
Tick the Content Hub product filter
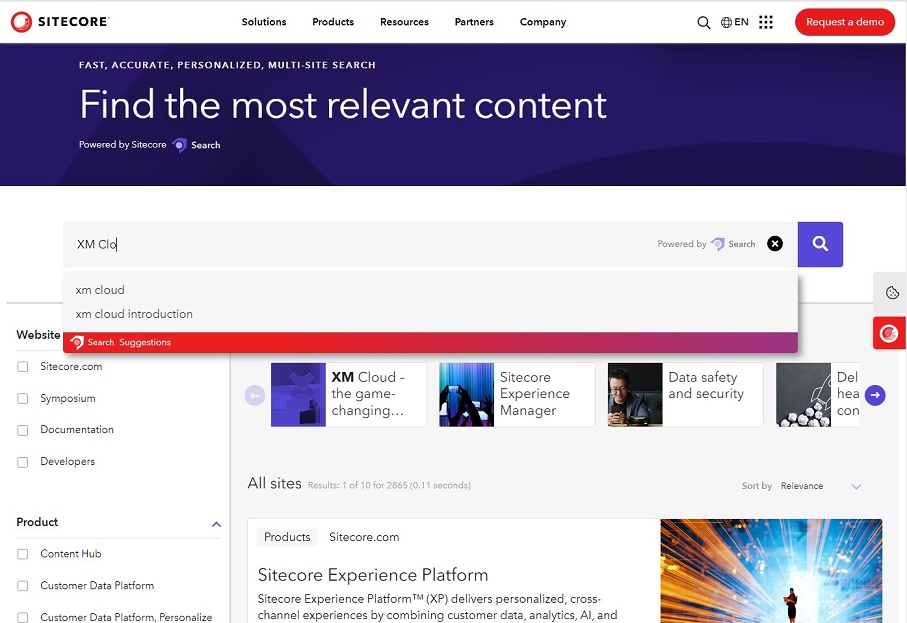tap(23, 554)
